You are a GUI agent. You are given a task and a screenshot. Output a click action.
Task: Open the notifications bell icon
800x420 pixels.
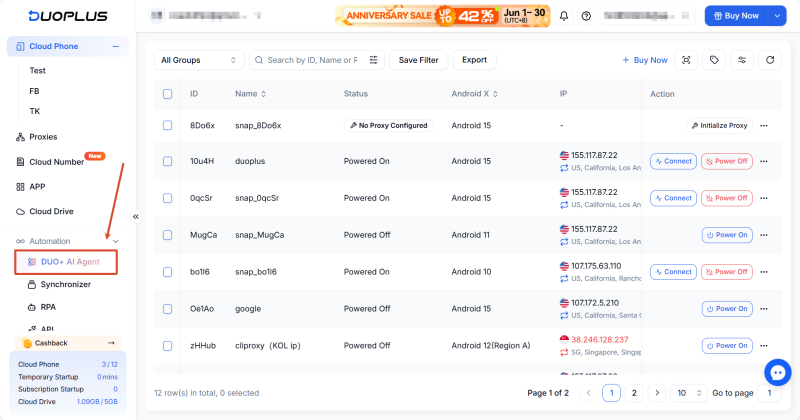point(564,16)
